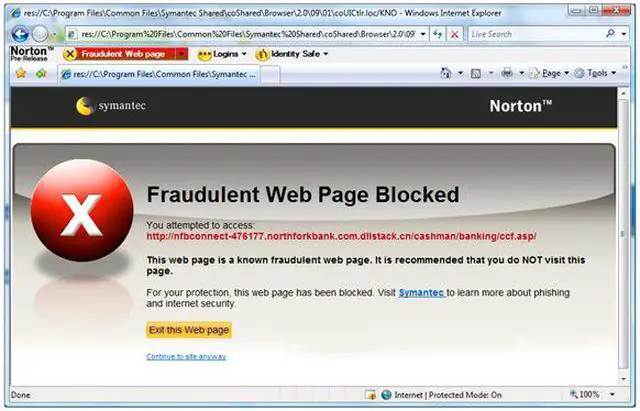Viewport: 640px width, 411px height.
Task: Click the RSS feeds icon
Action: (477, 74)
